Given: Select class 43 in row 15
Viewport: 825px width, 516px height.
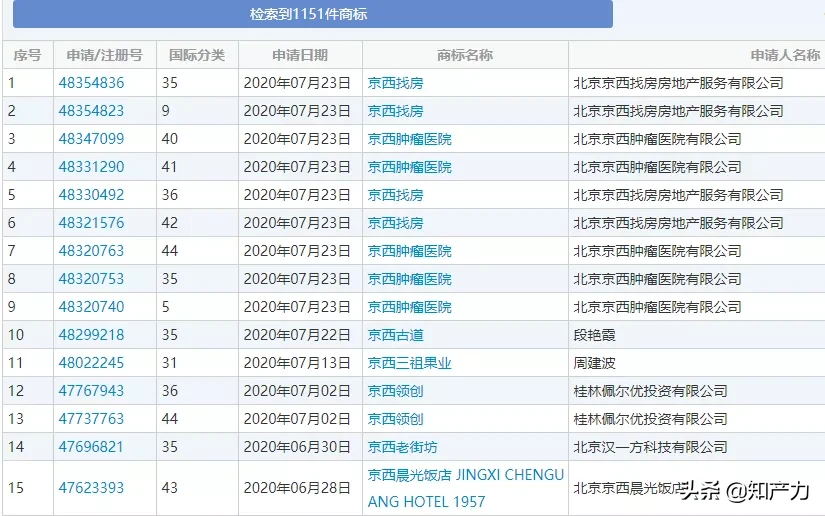Looking at the screenshot, I should click(169, 488).
